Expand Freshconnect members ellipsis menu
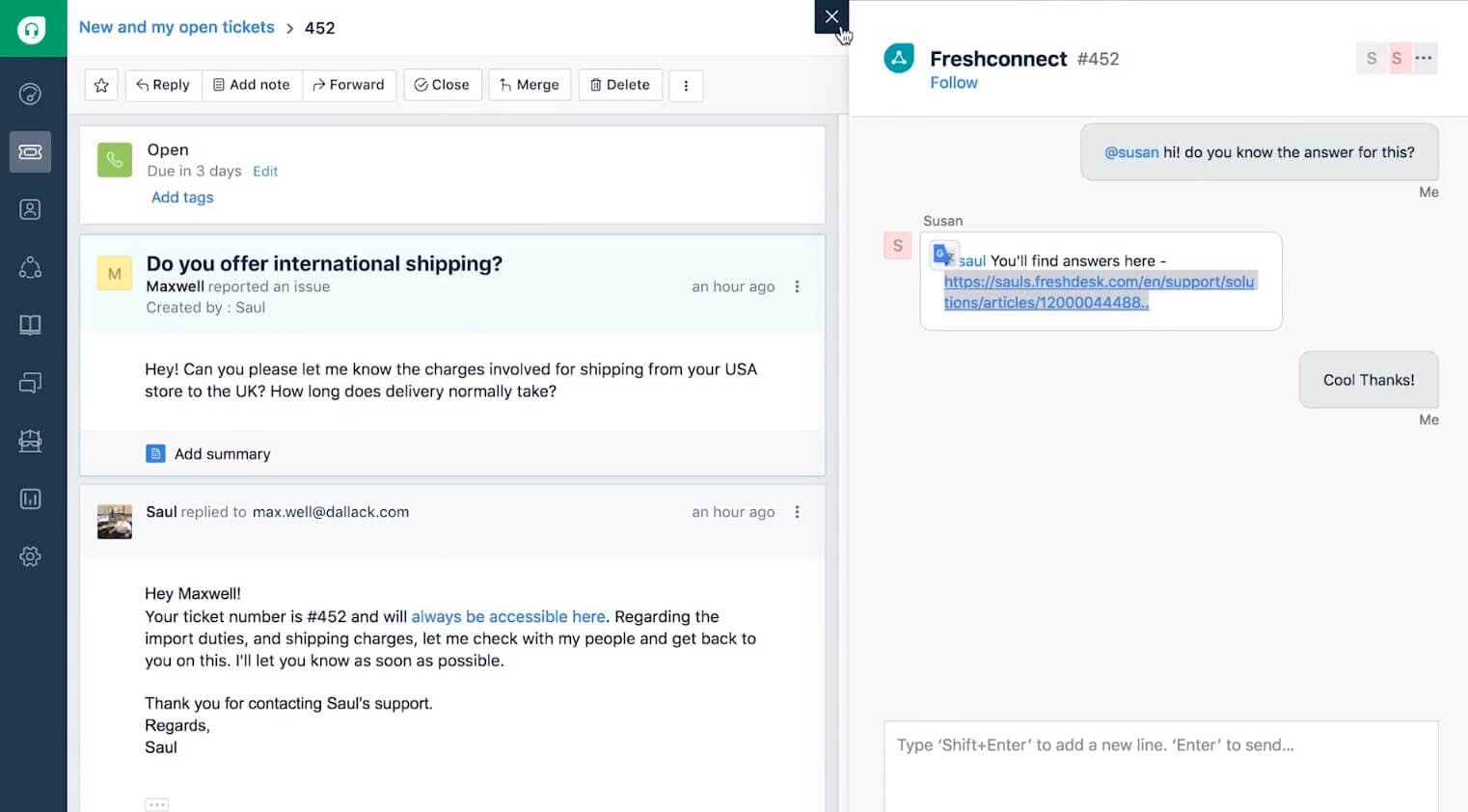 [1424, 58]
